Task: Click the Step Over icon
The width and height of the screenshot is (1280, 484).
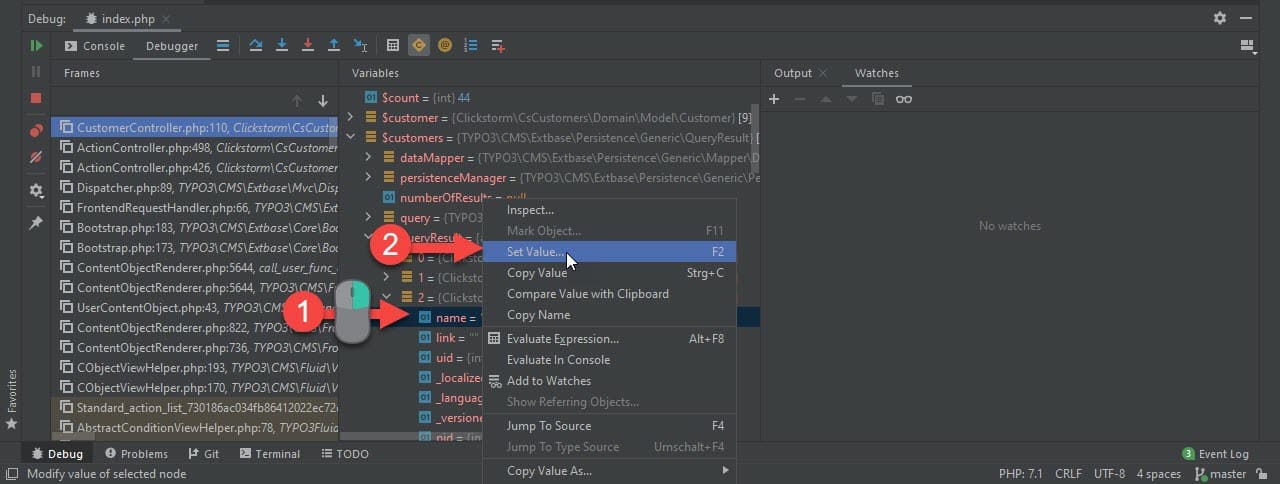Action: pyautogui.click(x=256, y=46)
